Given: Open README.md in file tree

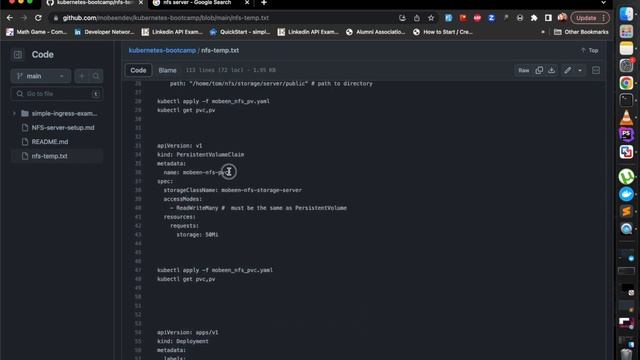Looking at the screenshot, I should tap(50, 142).
